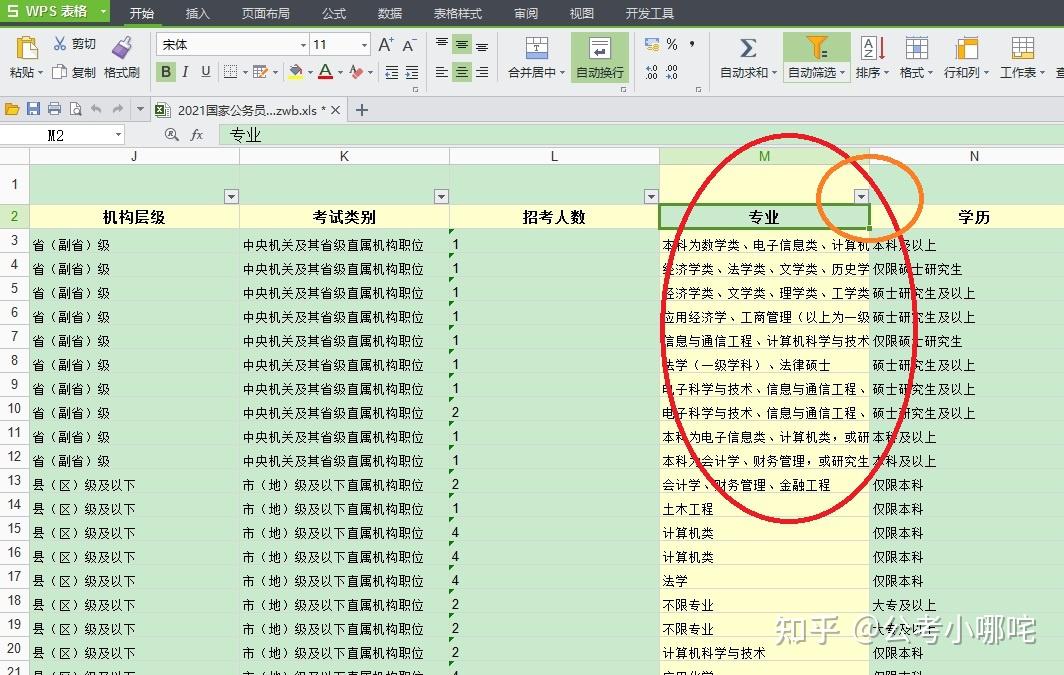Apply currency number format icon
This screenshot has width=1064, height=675.
(652, 45)
